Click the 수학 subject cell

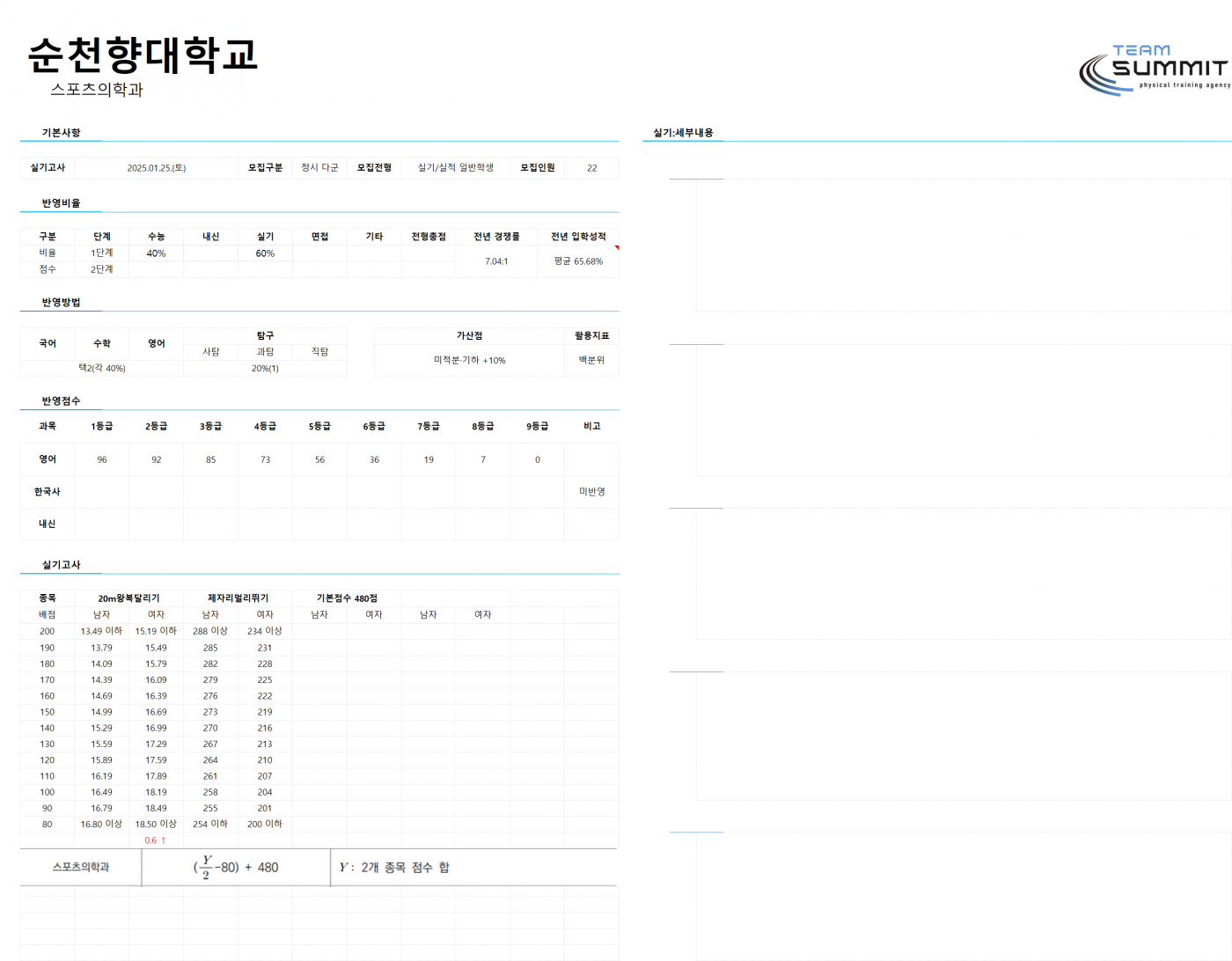[102, 344]
